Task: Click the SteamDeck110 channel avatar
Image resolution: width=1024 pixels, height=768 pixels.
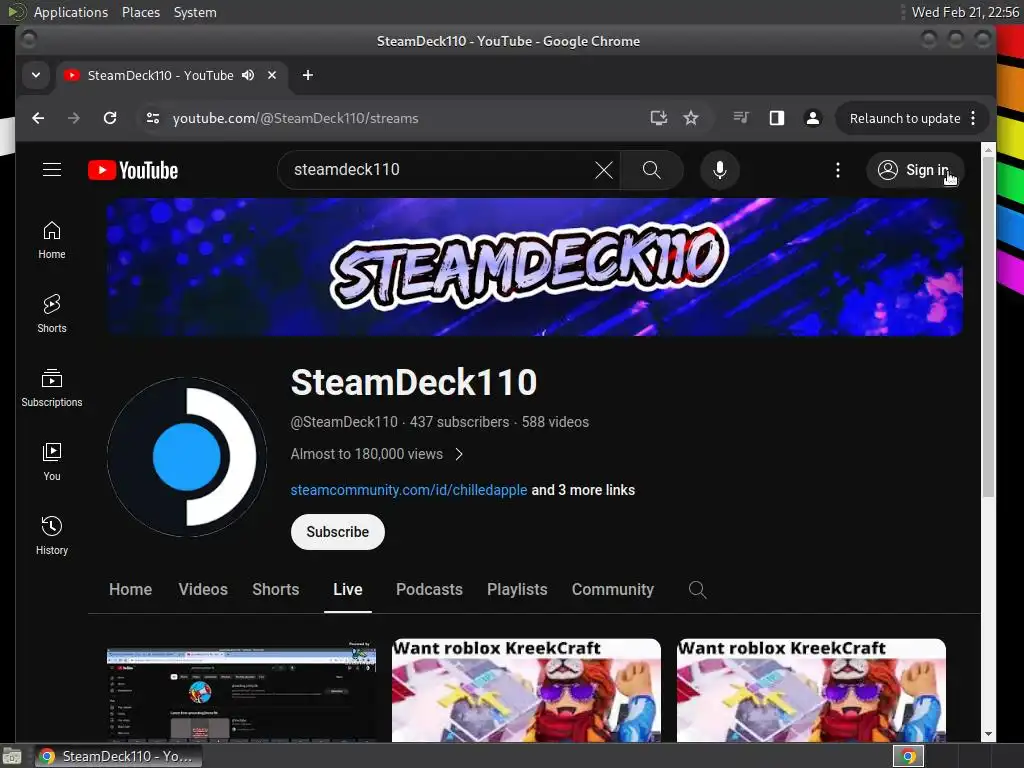Action: click(187, 457)
